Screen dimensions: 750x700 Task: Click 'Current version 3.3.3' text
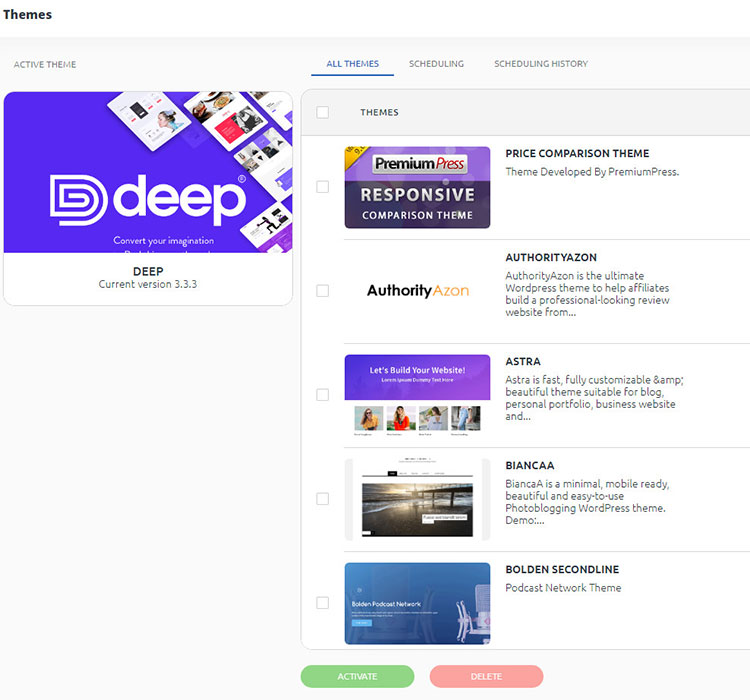148,284
